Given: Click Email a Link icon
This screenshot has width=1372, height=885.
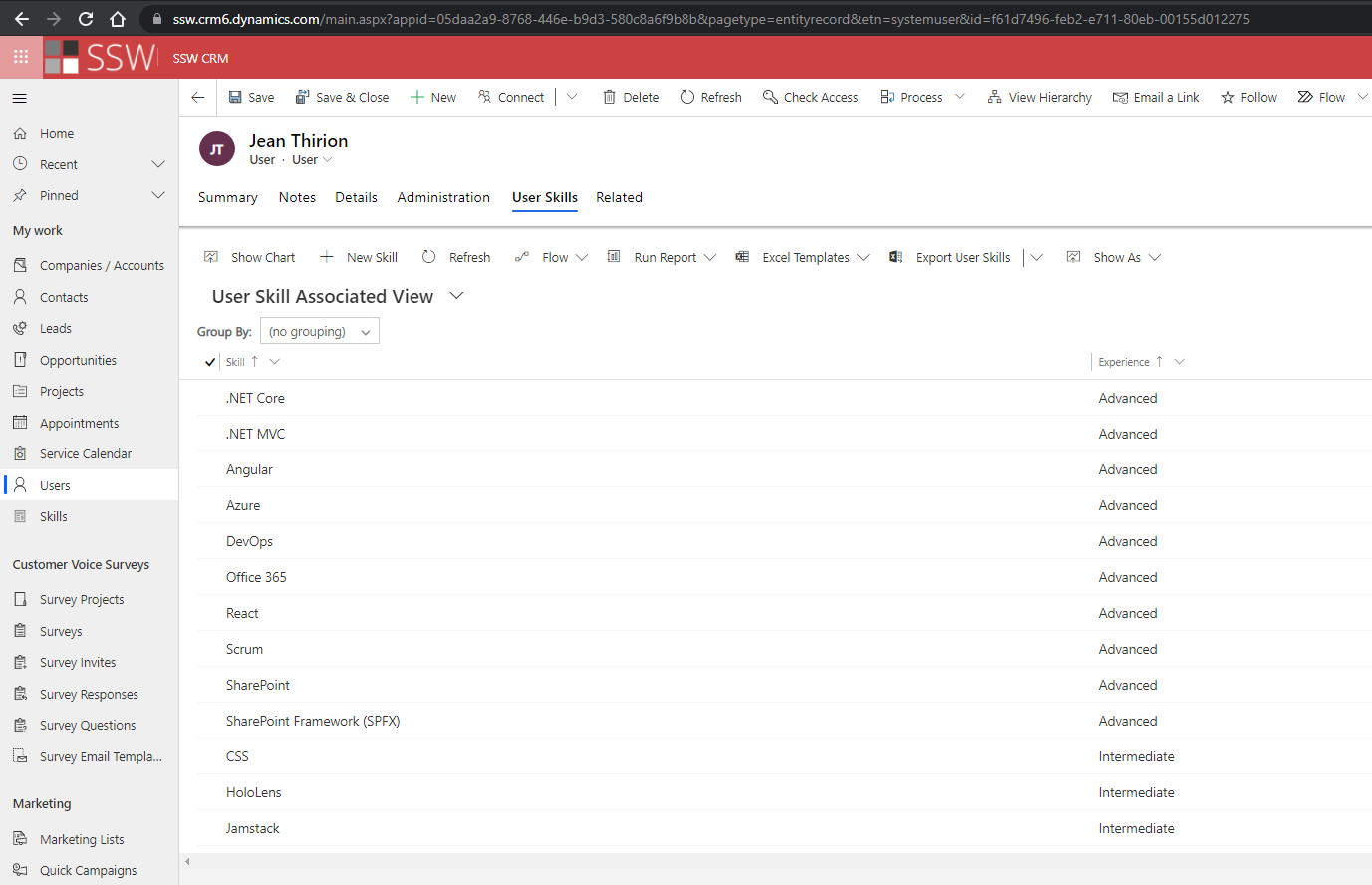Looking at the screenshot, I should point(1120,97).
